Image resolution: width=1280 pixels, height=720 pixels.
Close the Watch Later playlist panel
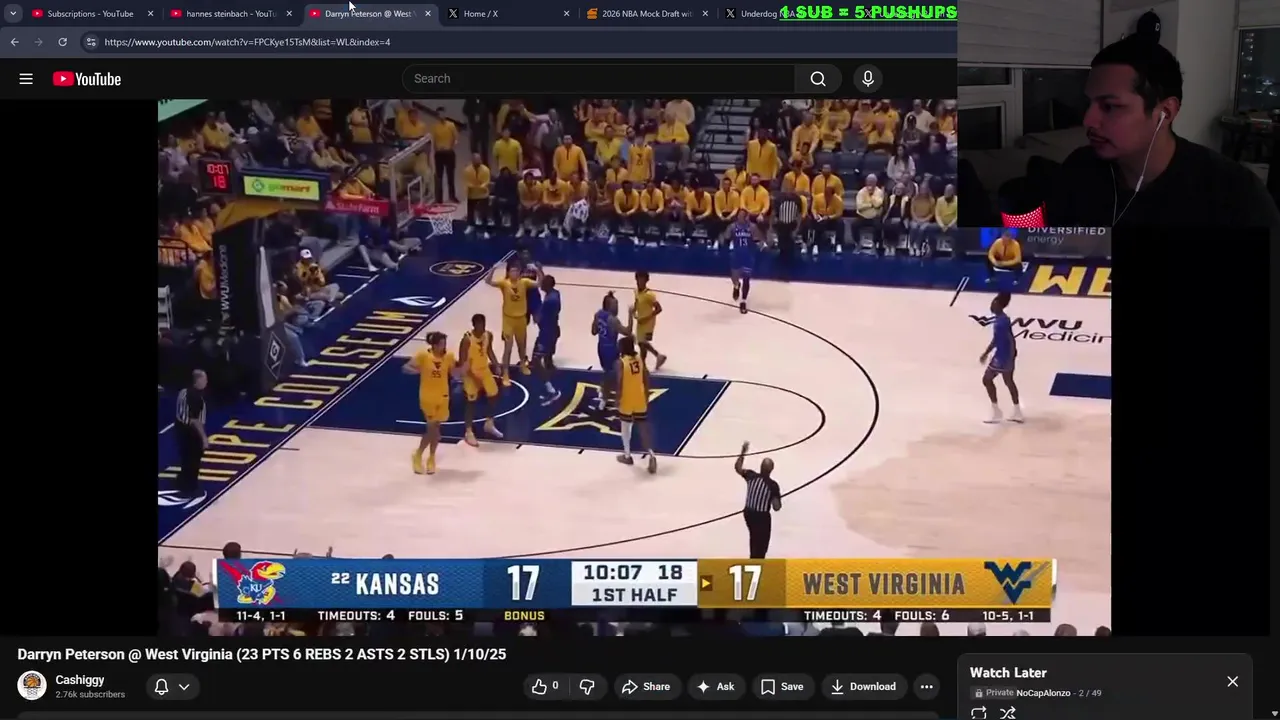click(1232, 681)
